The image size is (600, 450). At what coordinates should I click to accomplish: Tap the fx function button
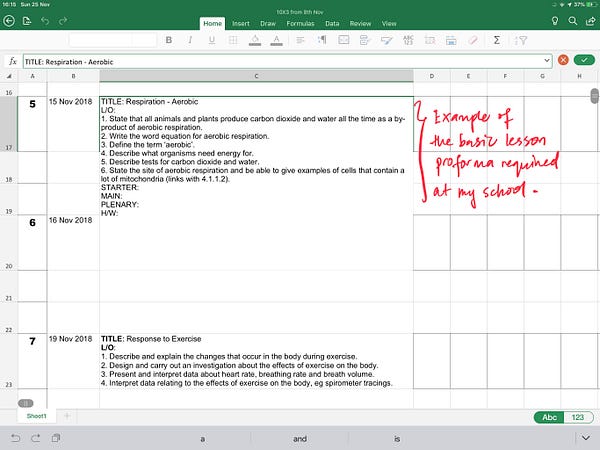pyautogui.click(x=13, y=61)
